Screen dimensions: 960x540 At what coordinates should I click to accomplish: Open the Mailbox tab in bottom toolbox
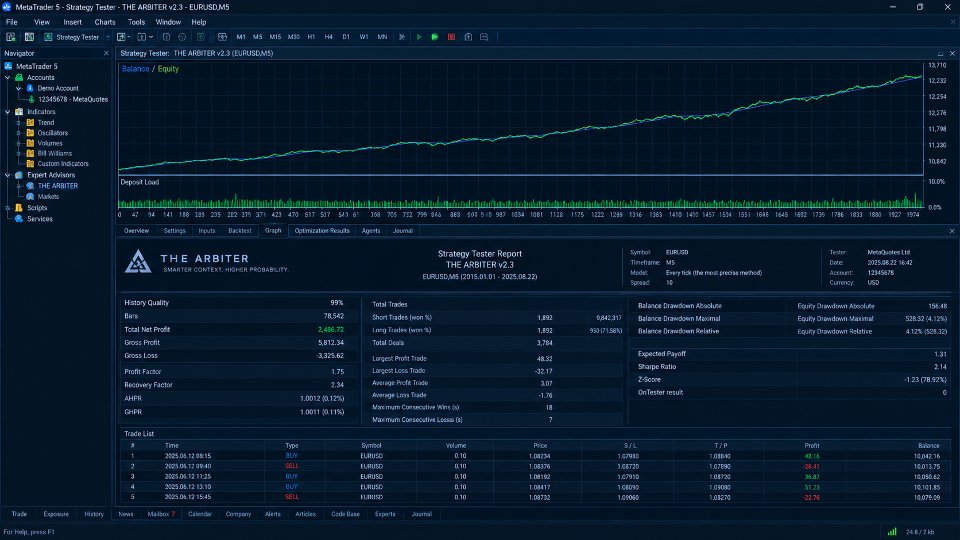161,514
